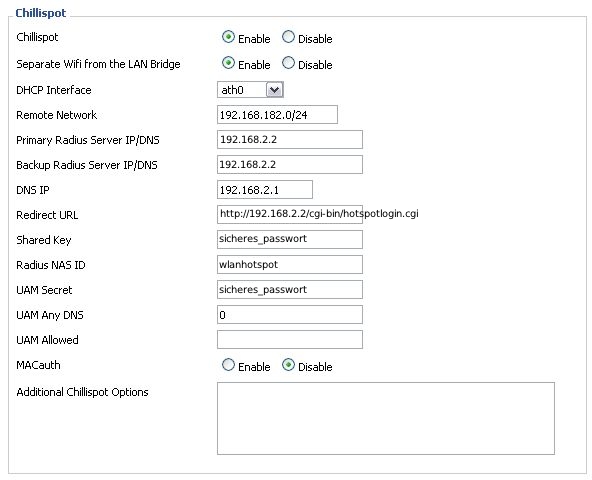Click the DNS IP label
This screenshot has width=592, height=480.
click(32, 190)
